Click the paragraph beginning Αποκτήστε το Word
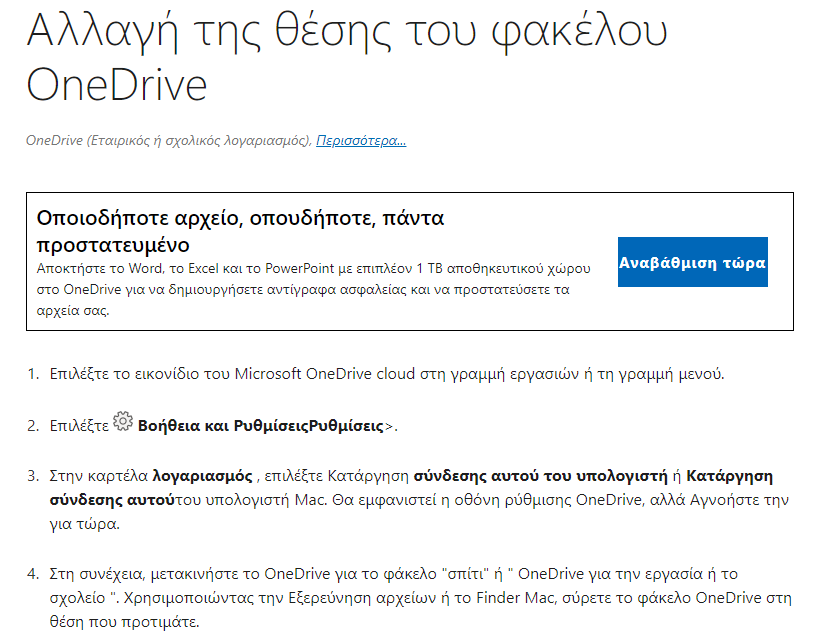 point(313,289)
